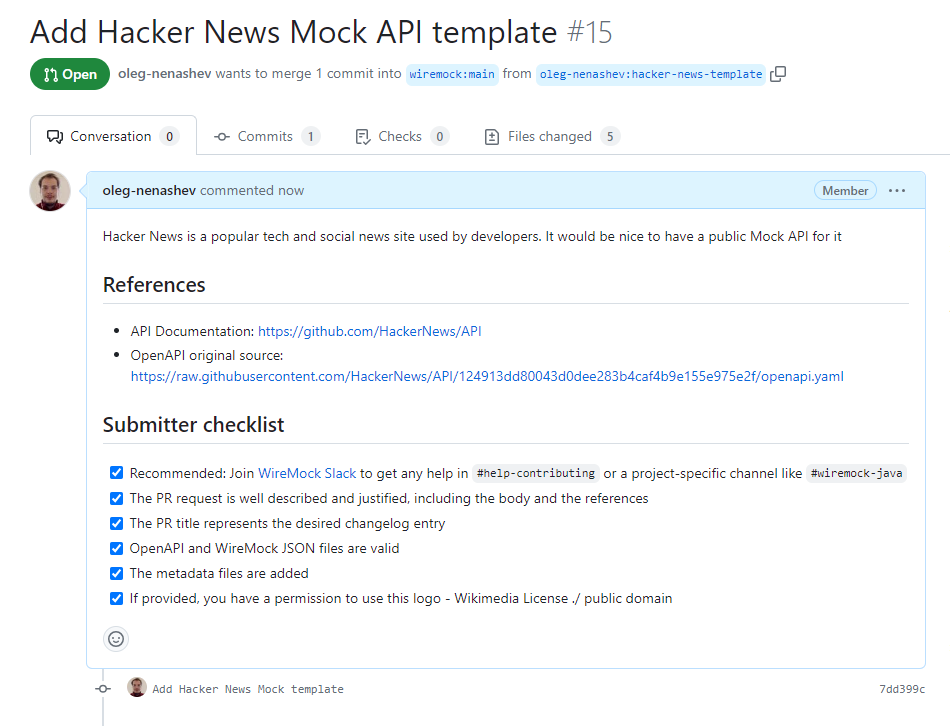Click the wiremock:main base branch label

(x=452, y=75)
